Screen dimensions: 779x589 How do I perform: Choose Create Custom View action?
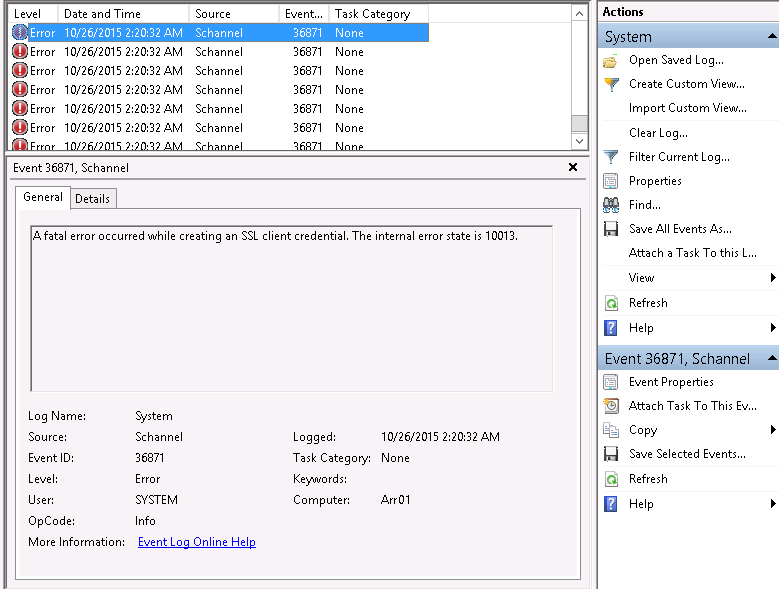click(687, 84)
